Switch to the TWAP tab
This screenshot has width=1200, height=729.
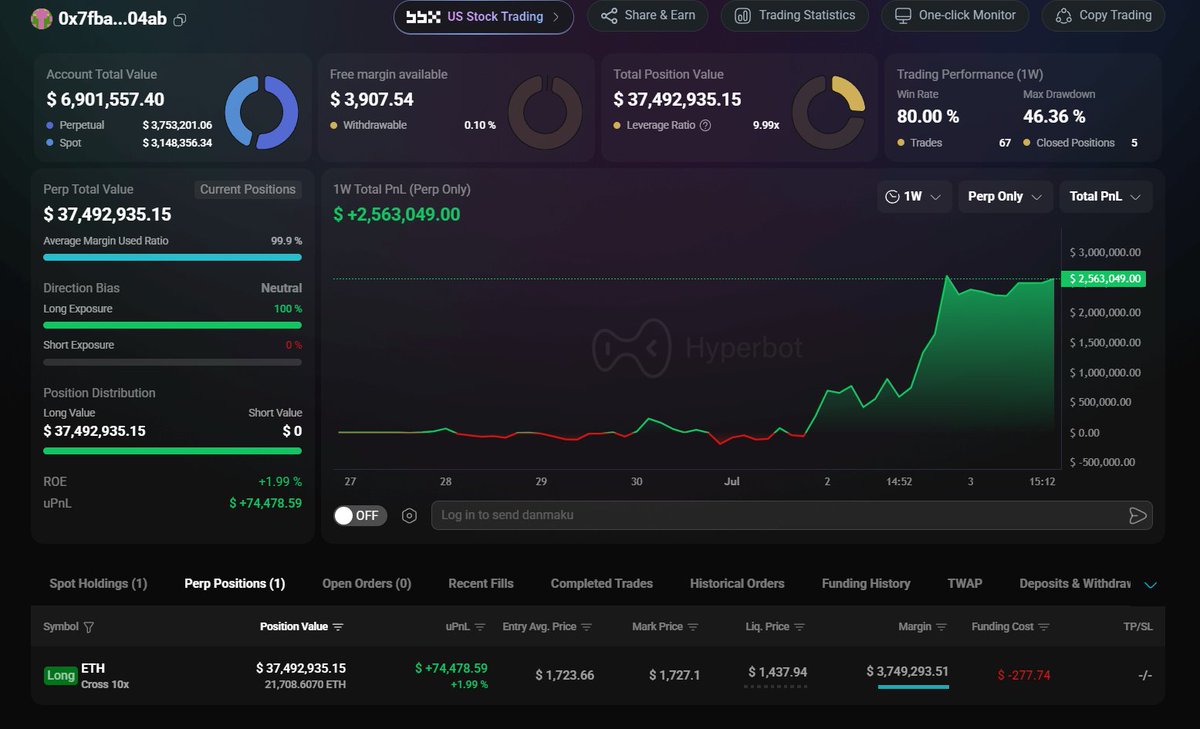(965, 583)
